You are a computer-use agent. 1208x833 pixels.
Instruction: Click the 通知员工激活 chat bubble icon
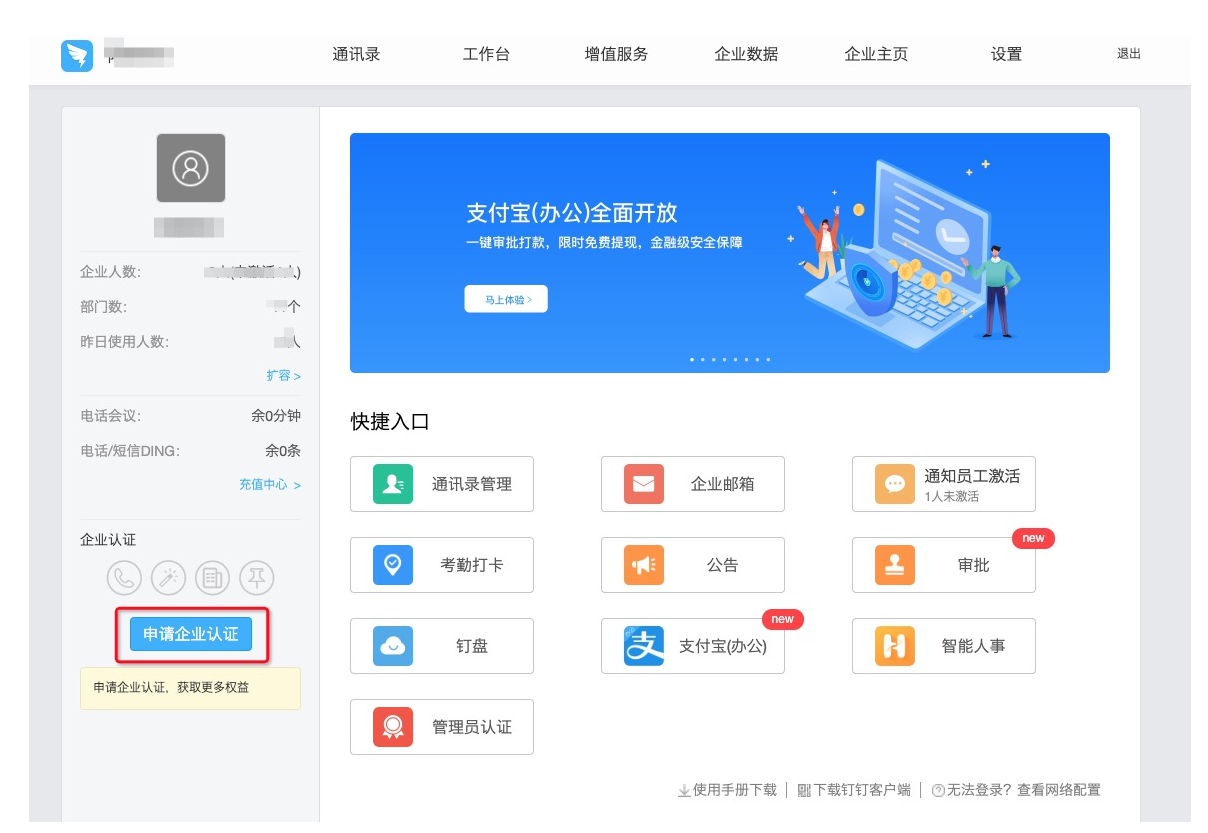click(x=895, y=484)
